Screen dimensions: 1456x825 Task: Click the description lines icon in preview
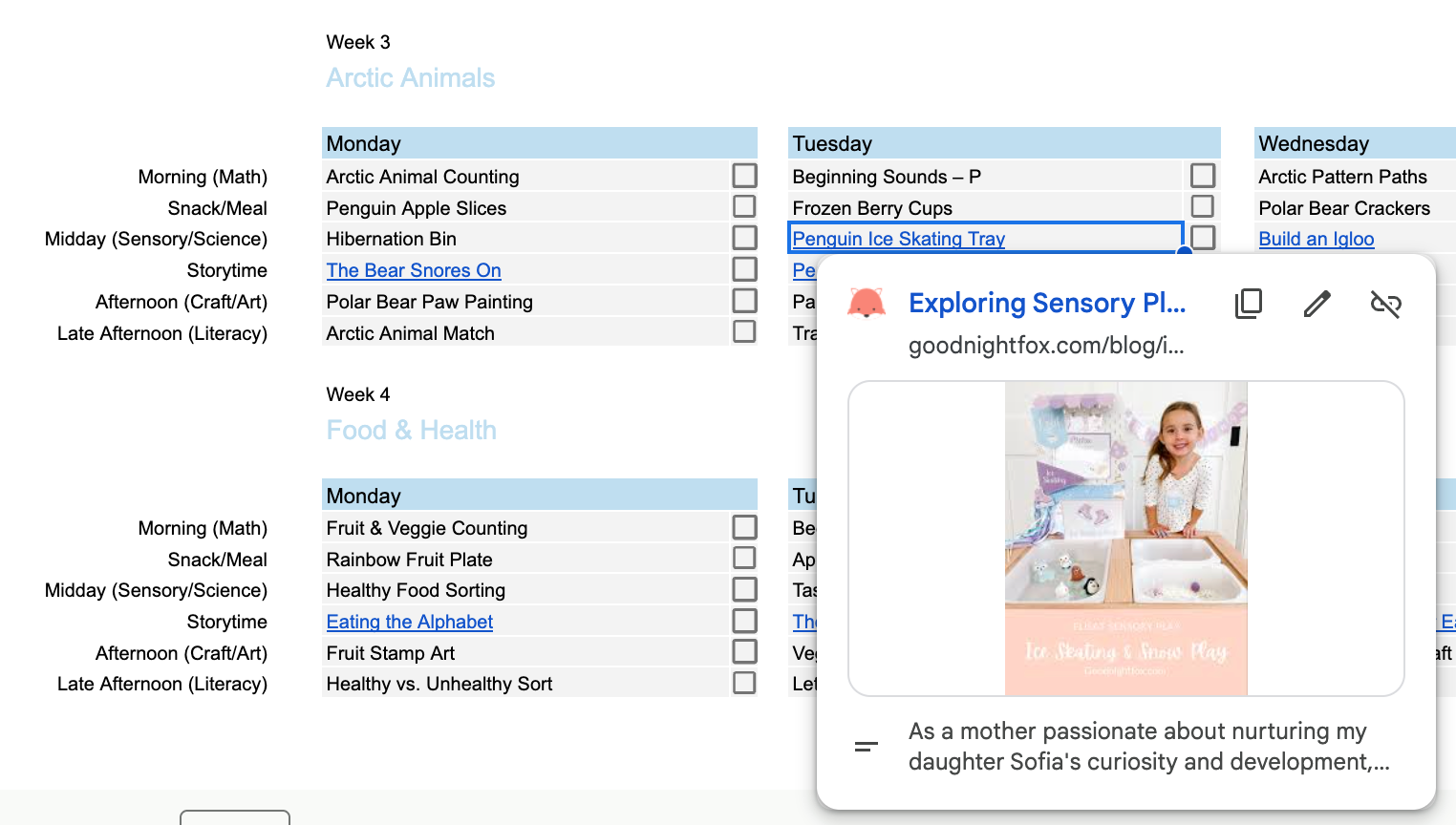point(867,747)
